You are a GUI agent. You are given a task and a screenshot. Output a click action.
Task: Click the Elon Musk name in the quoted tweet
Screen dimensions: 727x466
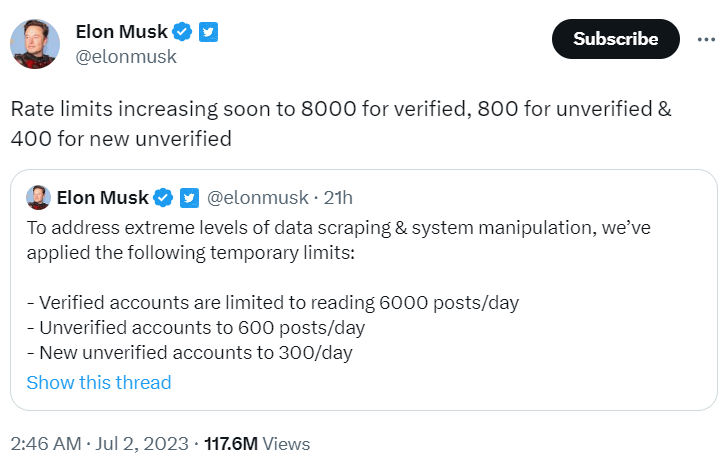(102, 198)
